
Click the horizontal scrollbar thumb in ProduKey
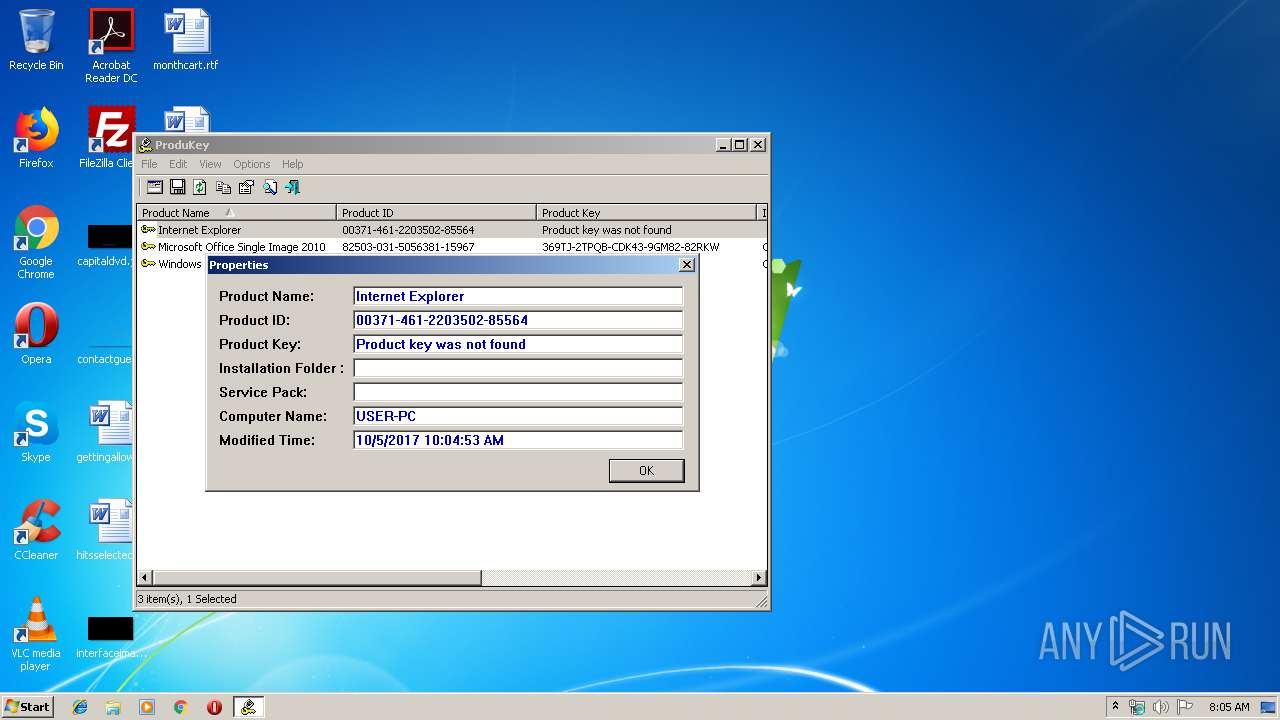[317, 577]
